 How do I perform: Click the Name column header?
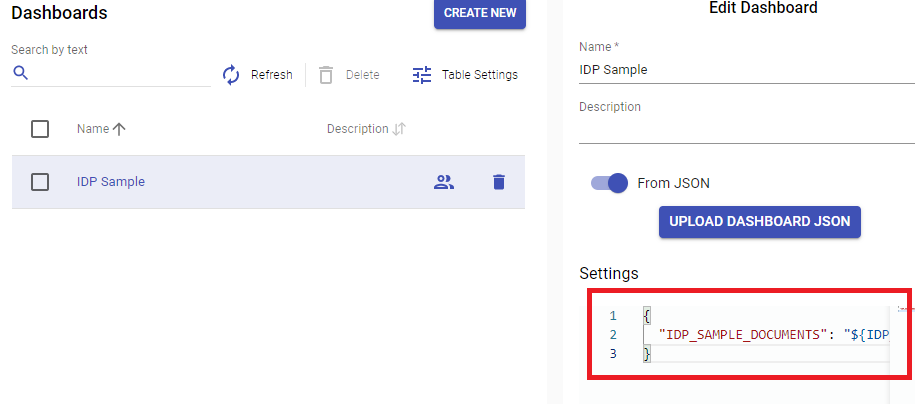[93, 129]
